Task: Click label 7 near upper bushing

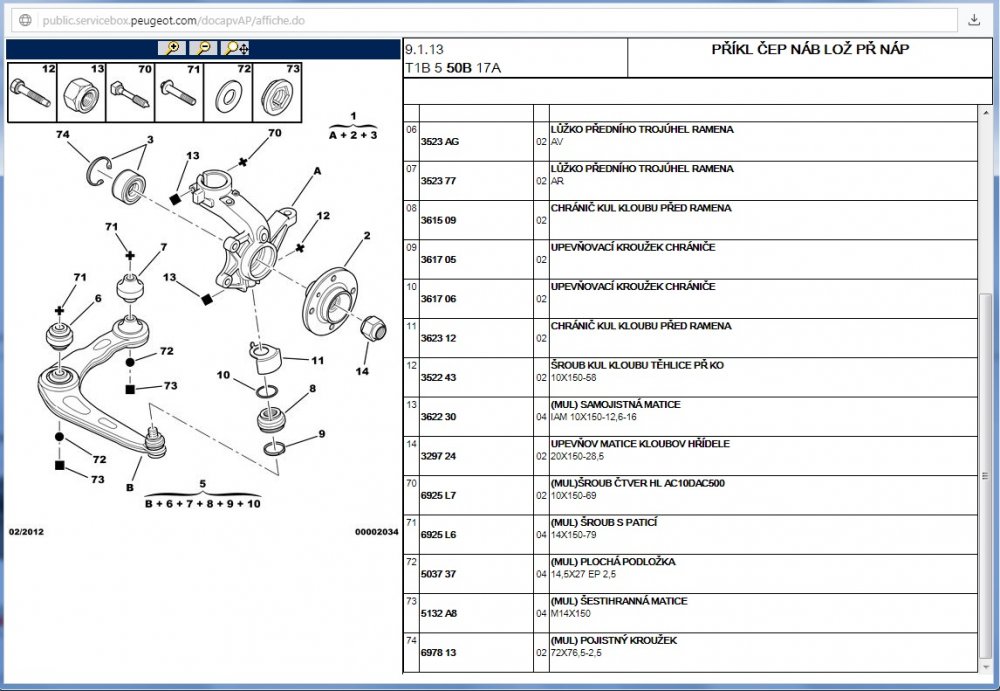Action: point(163,247)
